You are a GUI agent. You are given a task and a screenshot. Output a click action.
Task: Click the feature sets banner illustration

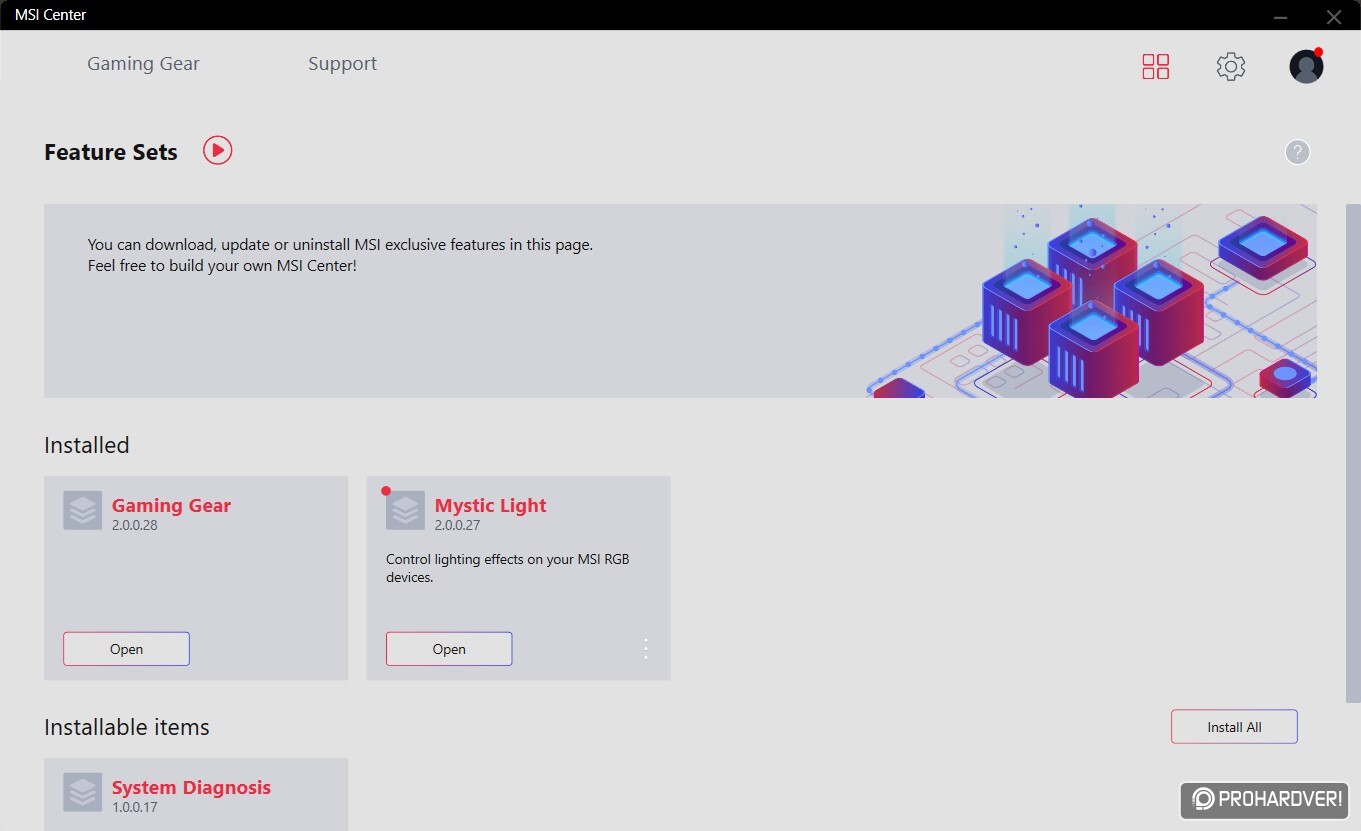click(1091, 301)
